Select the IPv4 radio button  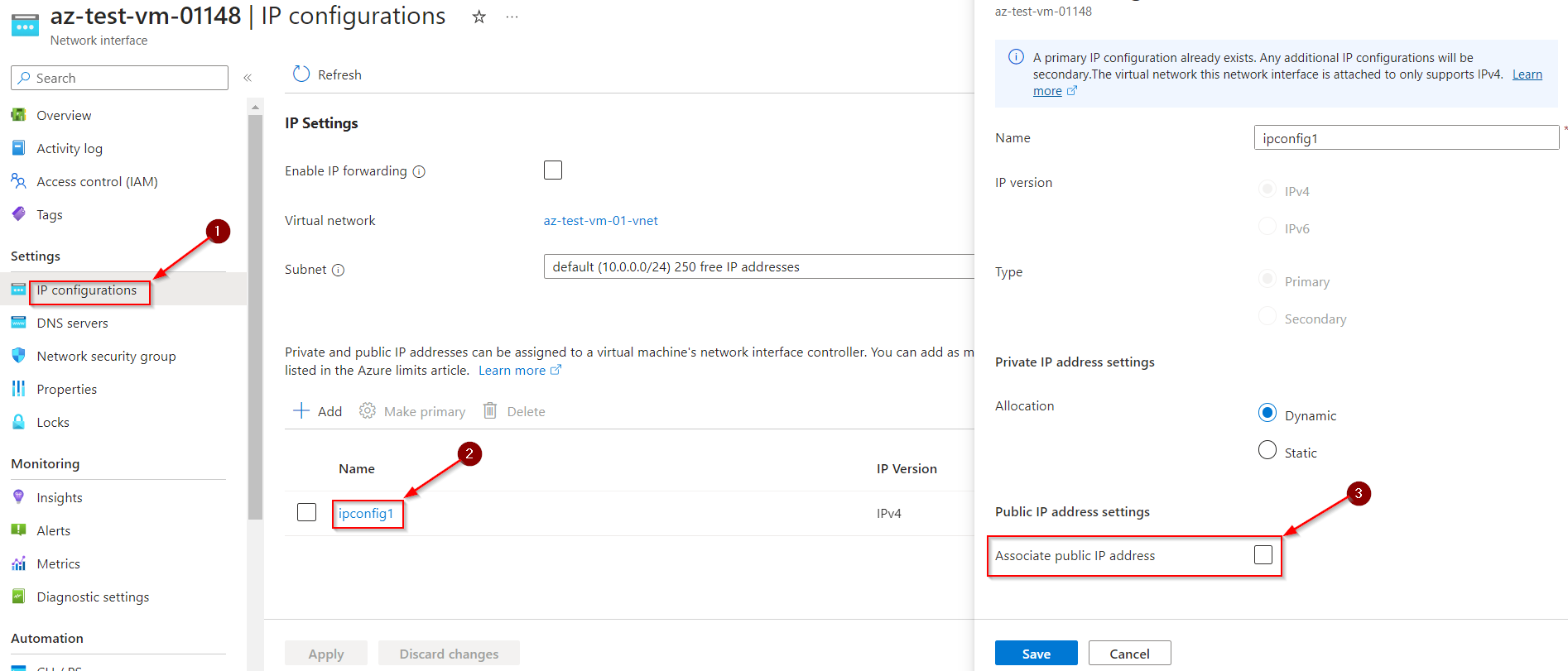[x=1267, y=189]
